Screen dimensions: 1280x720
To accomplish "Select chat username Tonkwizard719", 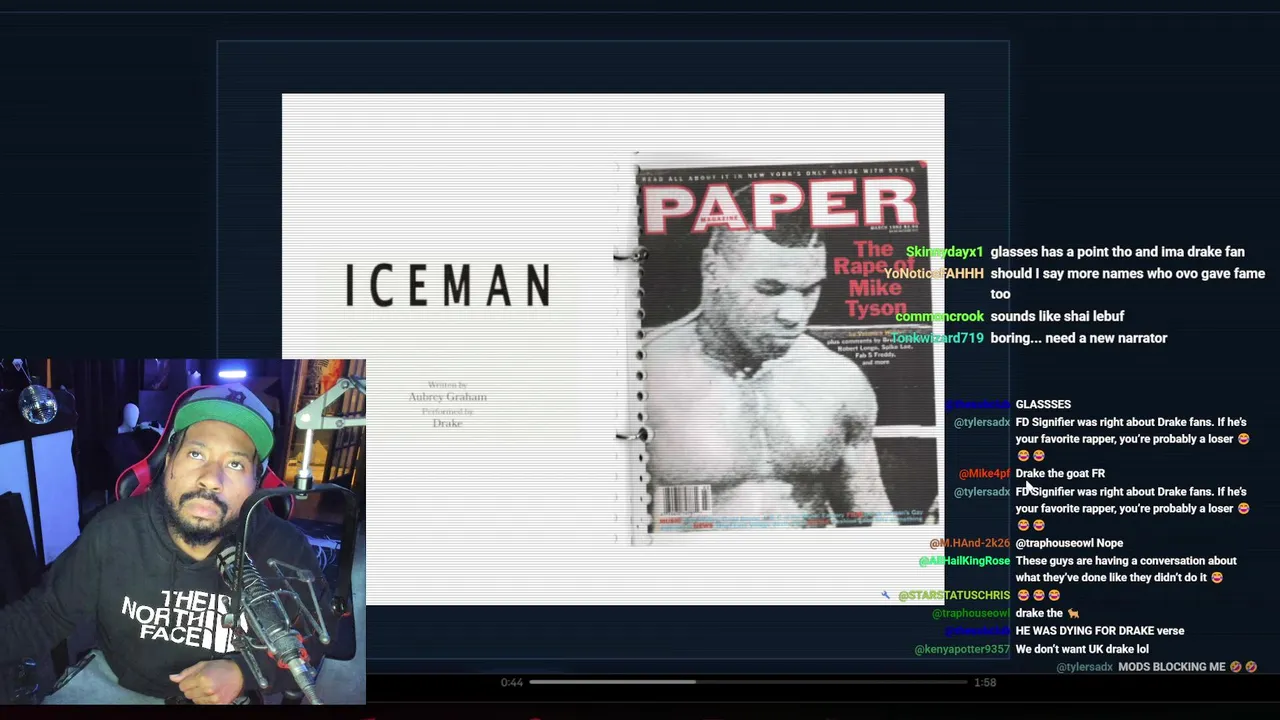I will (937, 338).
